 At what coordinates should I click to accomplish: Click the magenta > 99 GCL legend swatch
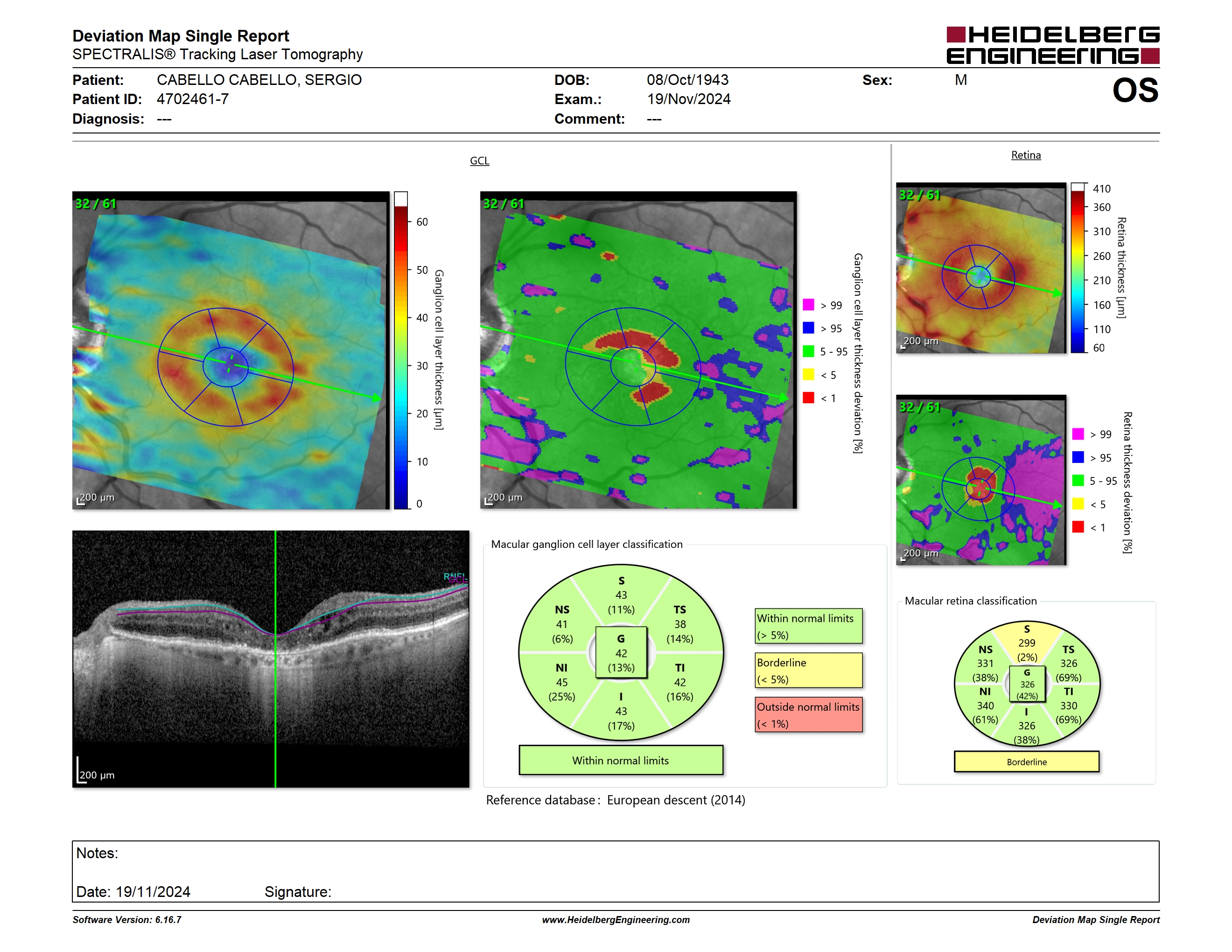click(x=808, y=305)
